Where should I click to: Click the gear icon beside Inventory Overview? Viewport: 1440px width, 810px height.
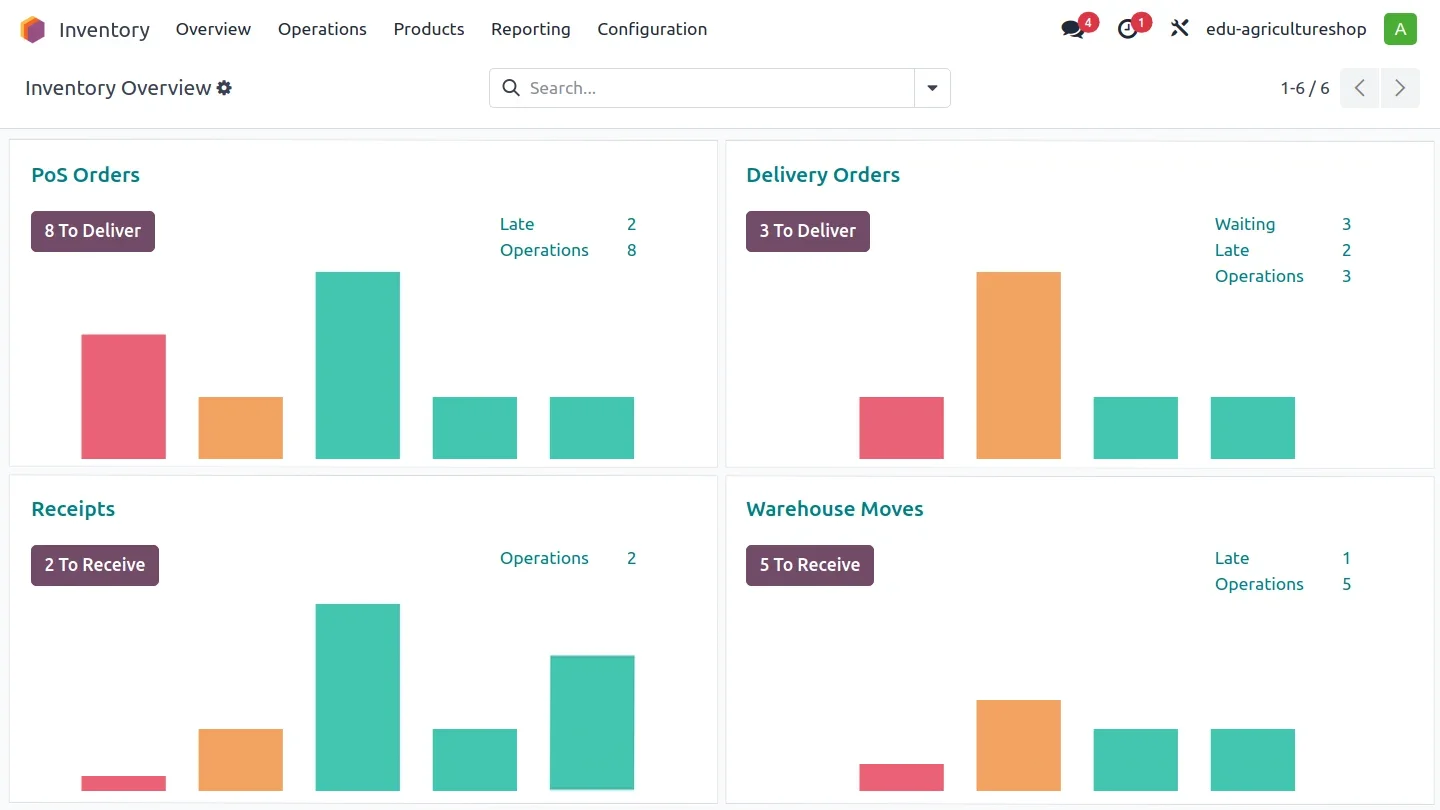224,88
